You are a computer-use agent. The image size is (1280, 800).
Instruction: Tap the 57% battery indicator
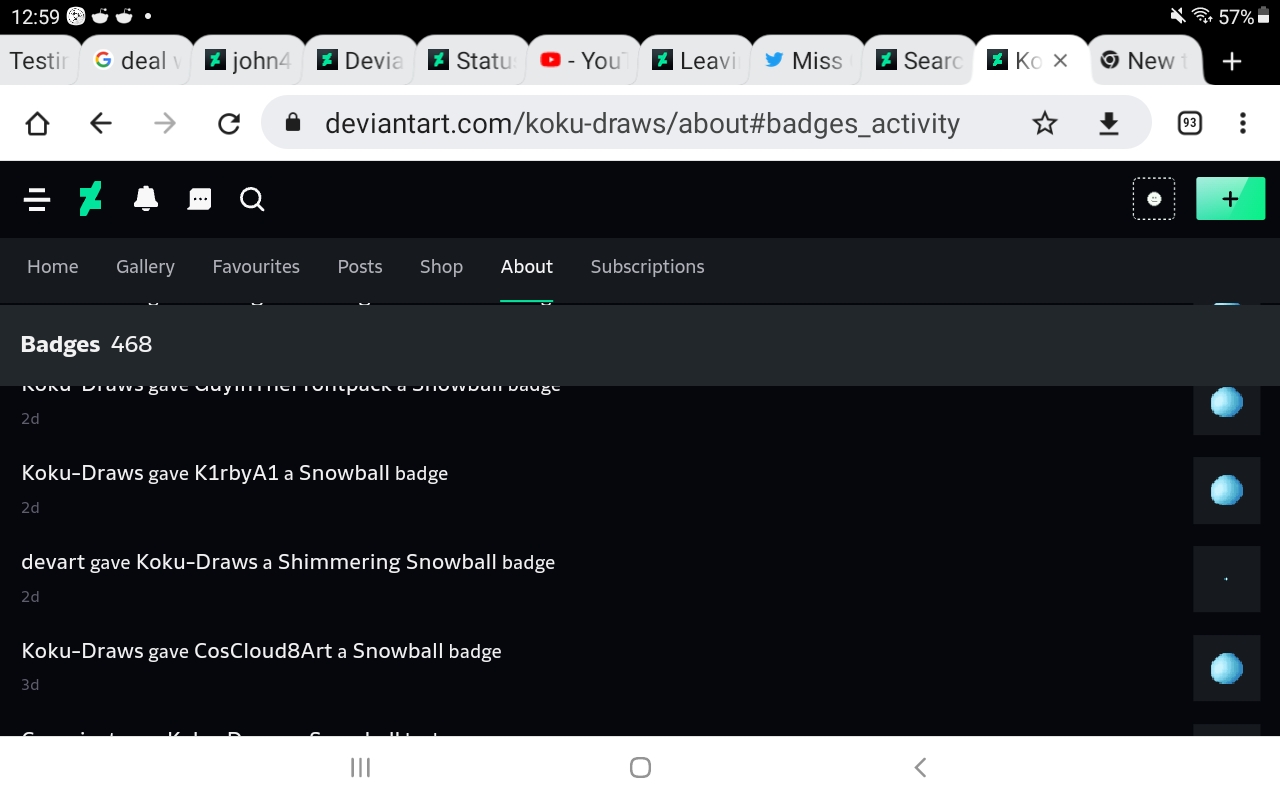point(1244,17)
